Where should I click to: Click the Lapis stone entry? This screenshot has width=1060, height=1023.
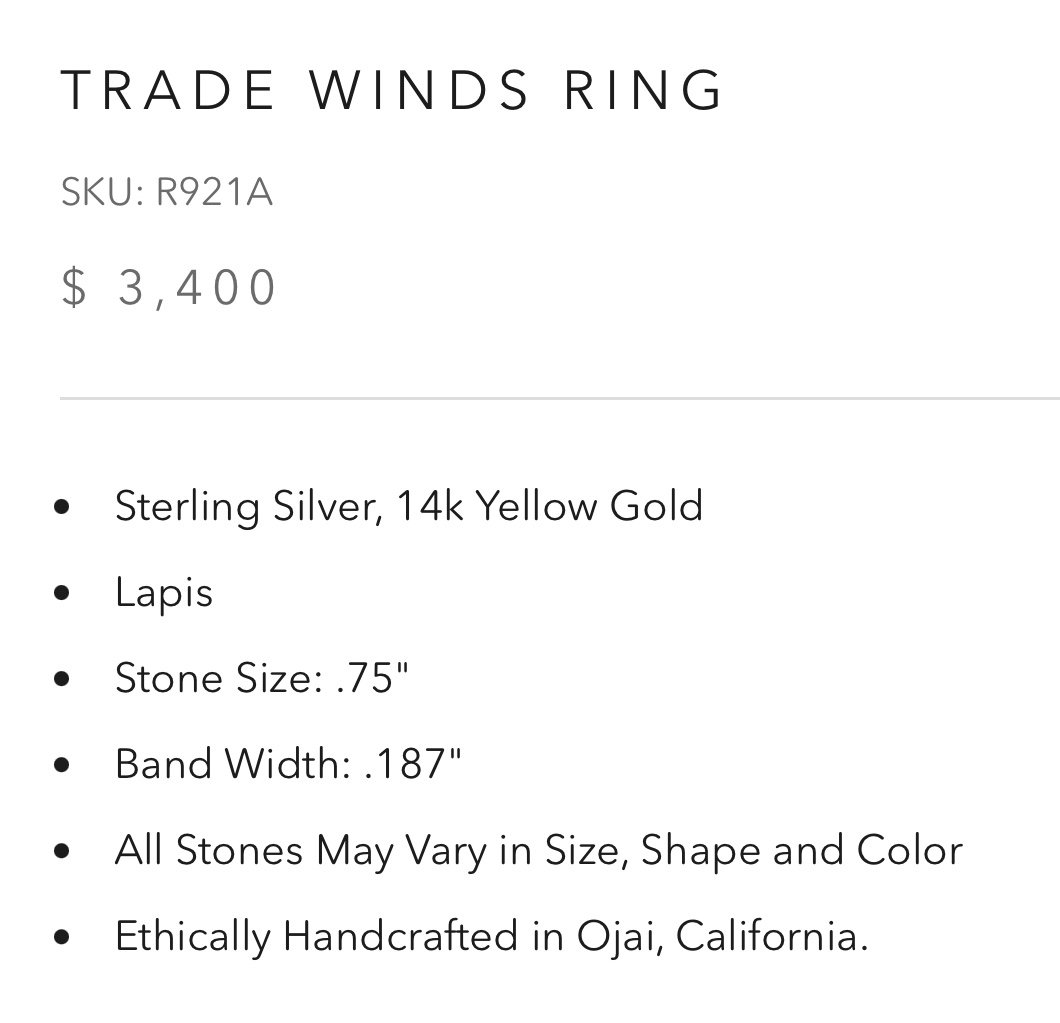164,594
